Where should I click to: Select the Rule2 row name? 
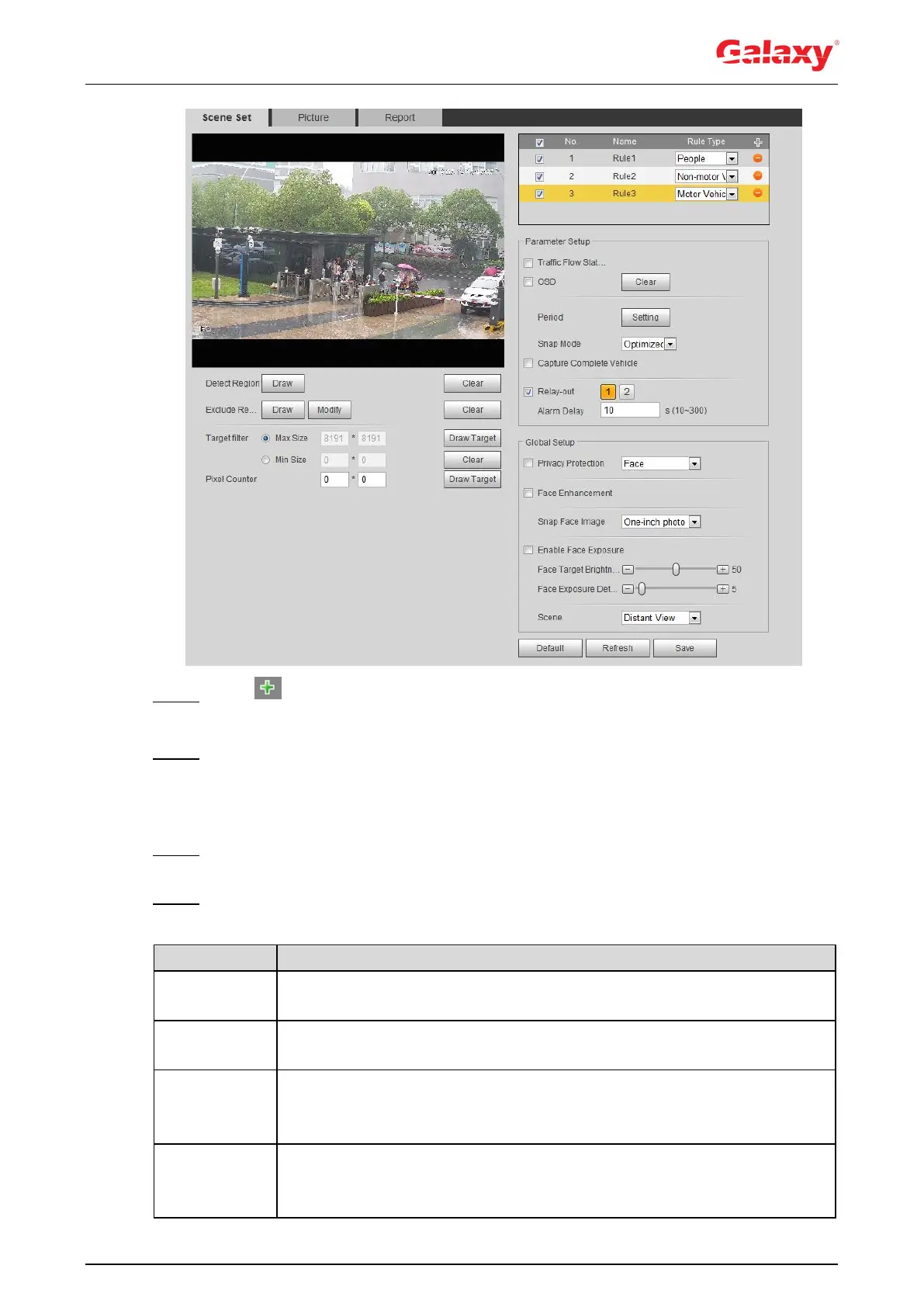[x=624, y=176]
